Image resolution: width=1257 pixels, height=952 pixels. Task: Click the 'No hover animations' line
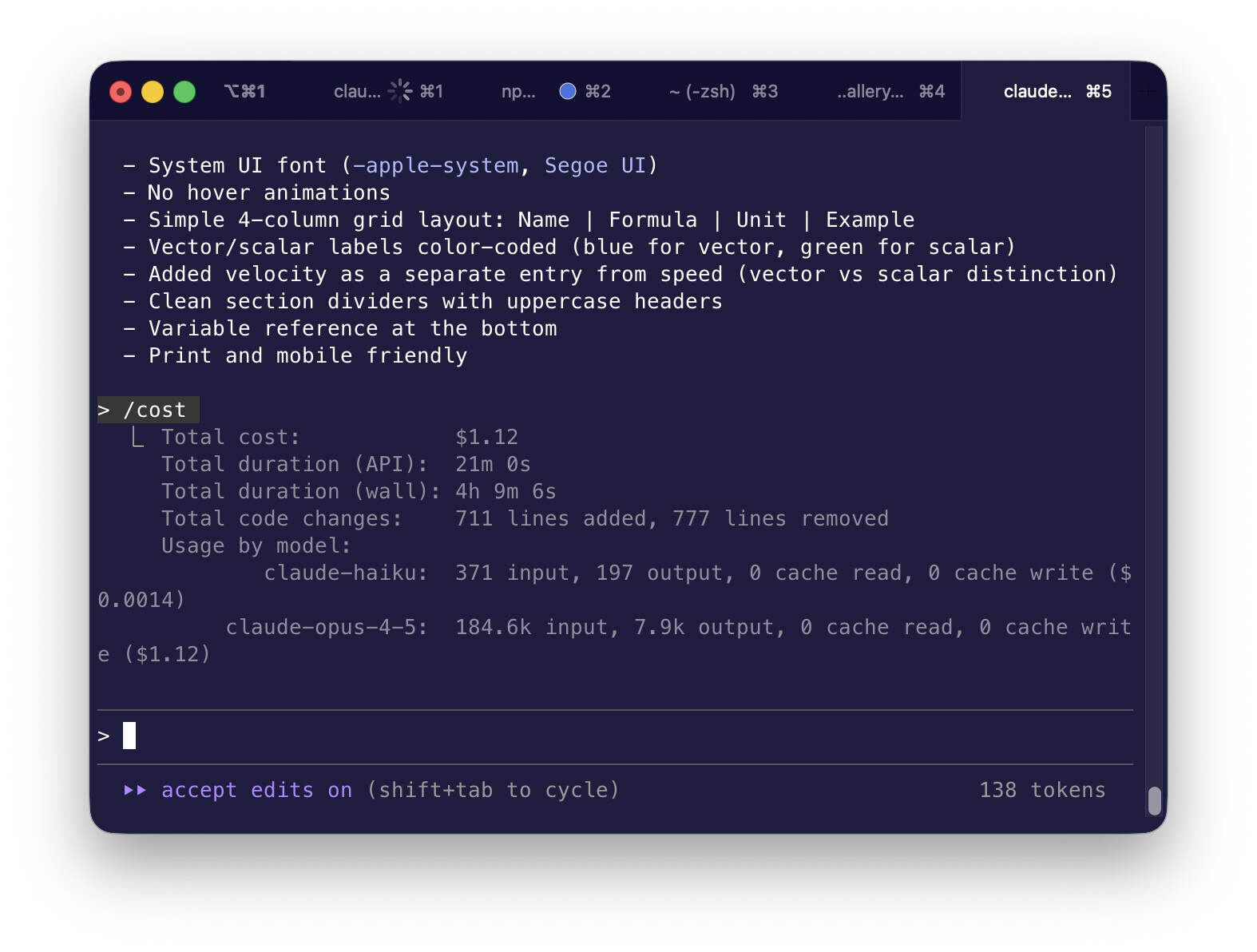[x=257, y=192]
